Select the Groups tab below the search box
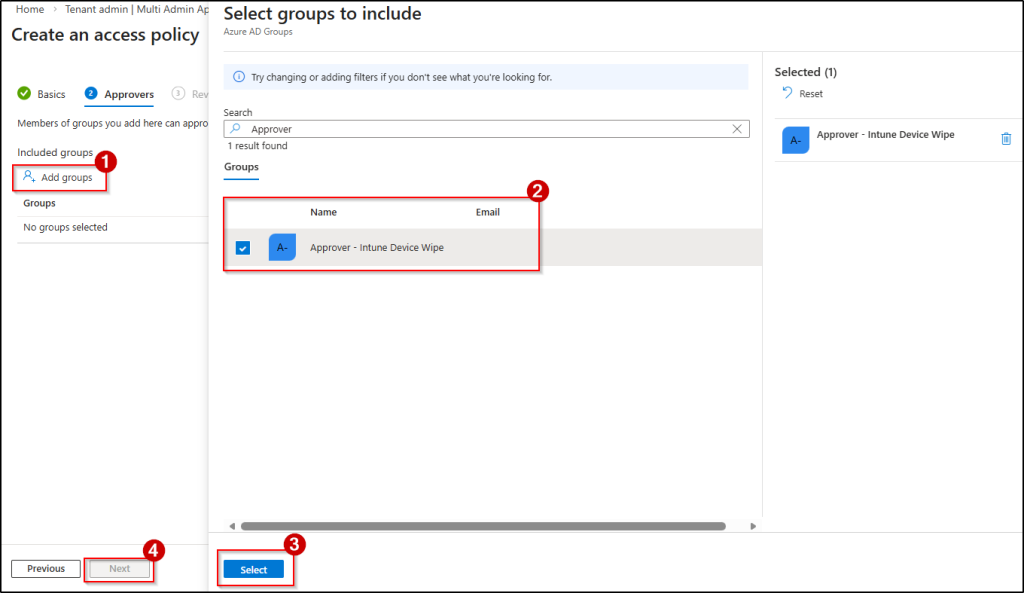Screen dimensions: 1024x593 pos(240,168)
